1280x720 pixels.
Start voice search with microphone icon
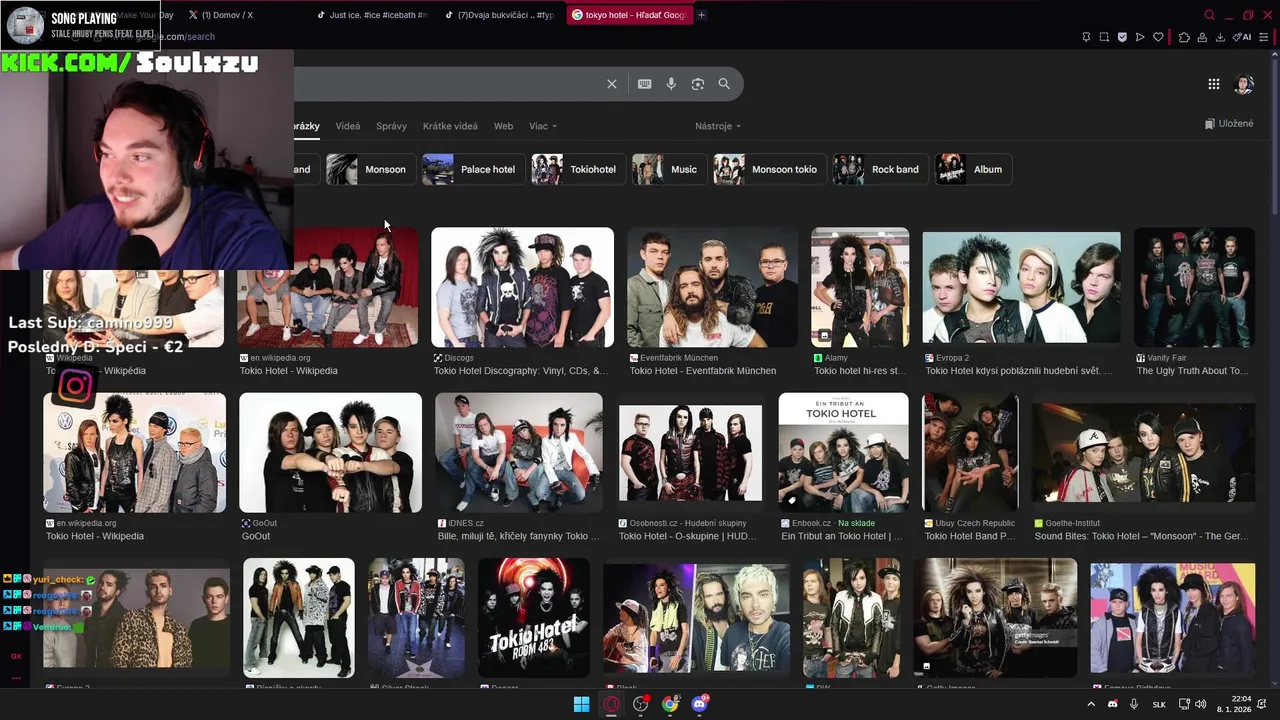pyautogui.click(x=671, y=84)
